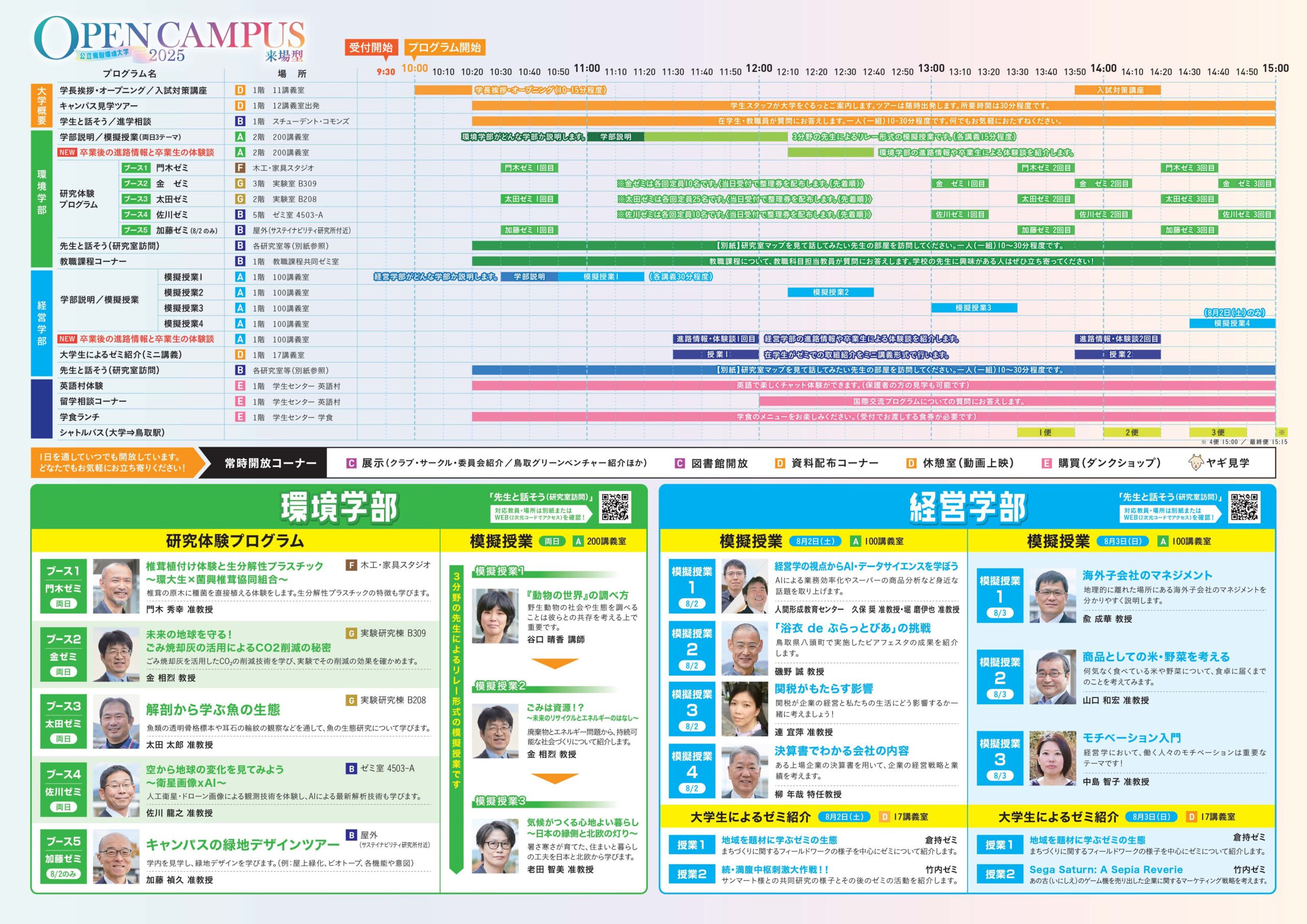The height and width of the screenshot is (924, 1307).
Task: Click the D badge in the キャンパス見学ツアー row
Action: (x=240, y=106)
